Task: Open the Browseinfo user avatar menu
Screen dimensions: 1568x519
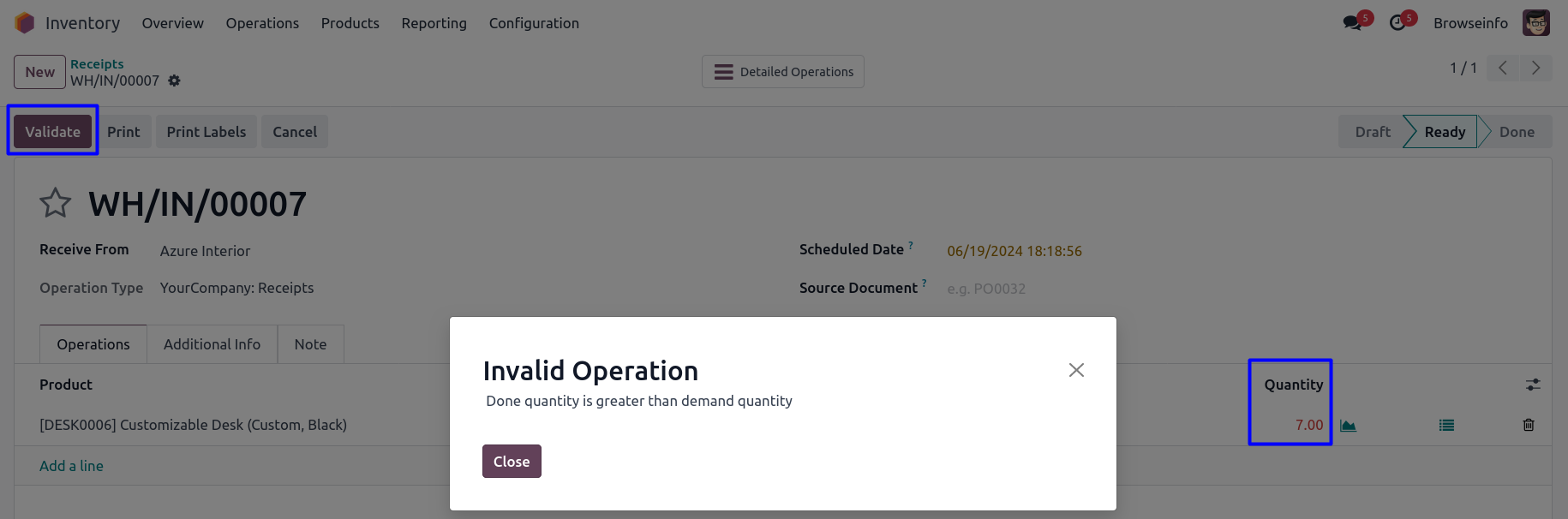Action: [1535, 23]
